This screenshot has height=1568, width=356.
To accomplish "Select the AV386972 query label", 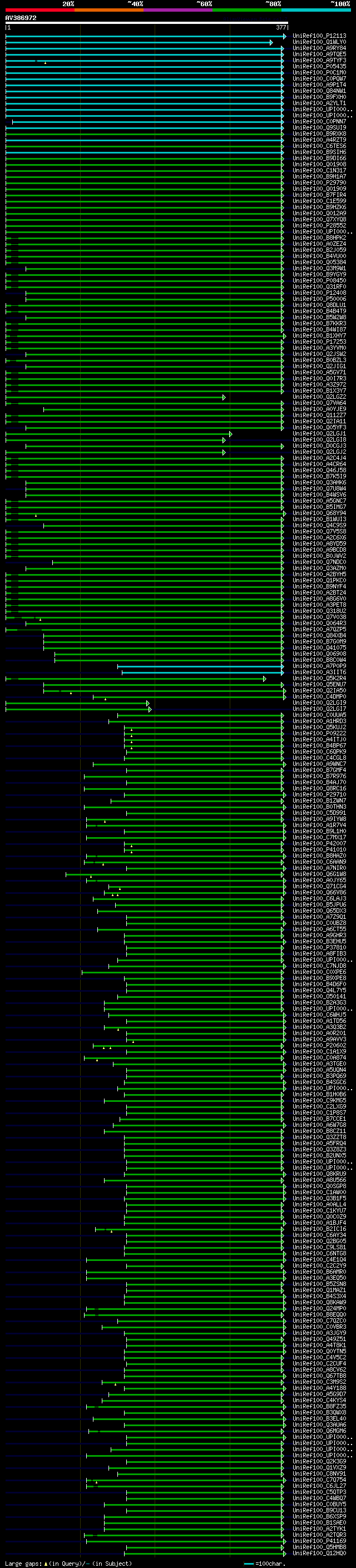I will point(21,18).
